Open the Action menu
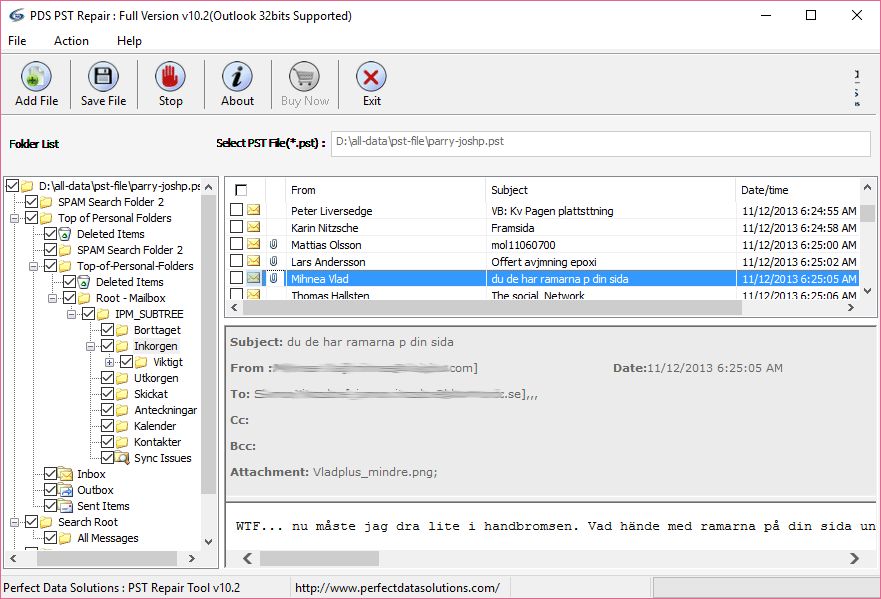This screenshot has width=881, height=599. click(x=71, y=41)
